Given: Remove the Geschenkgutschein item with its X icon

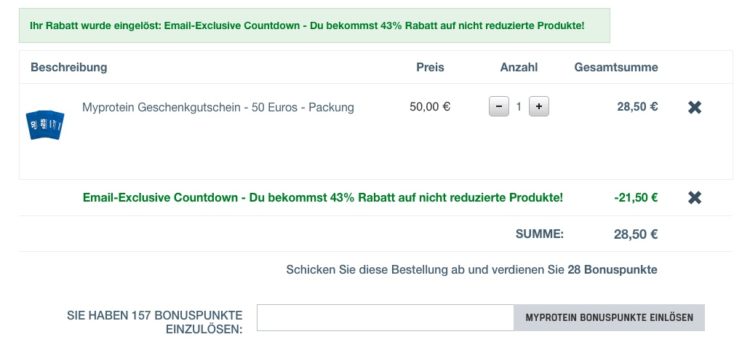Looking at the screenshot, I should (x=695, y=108).
